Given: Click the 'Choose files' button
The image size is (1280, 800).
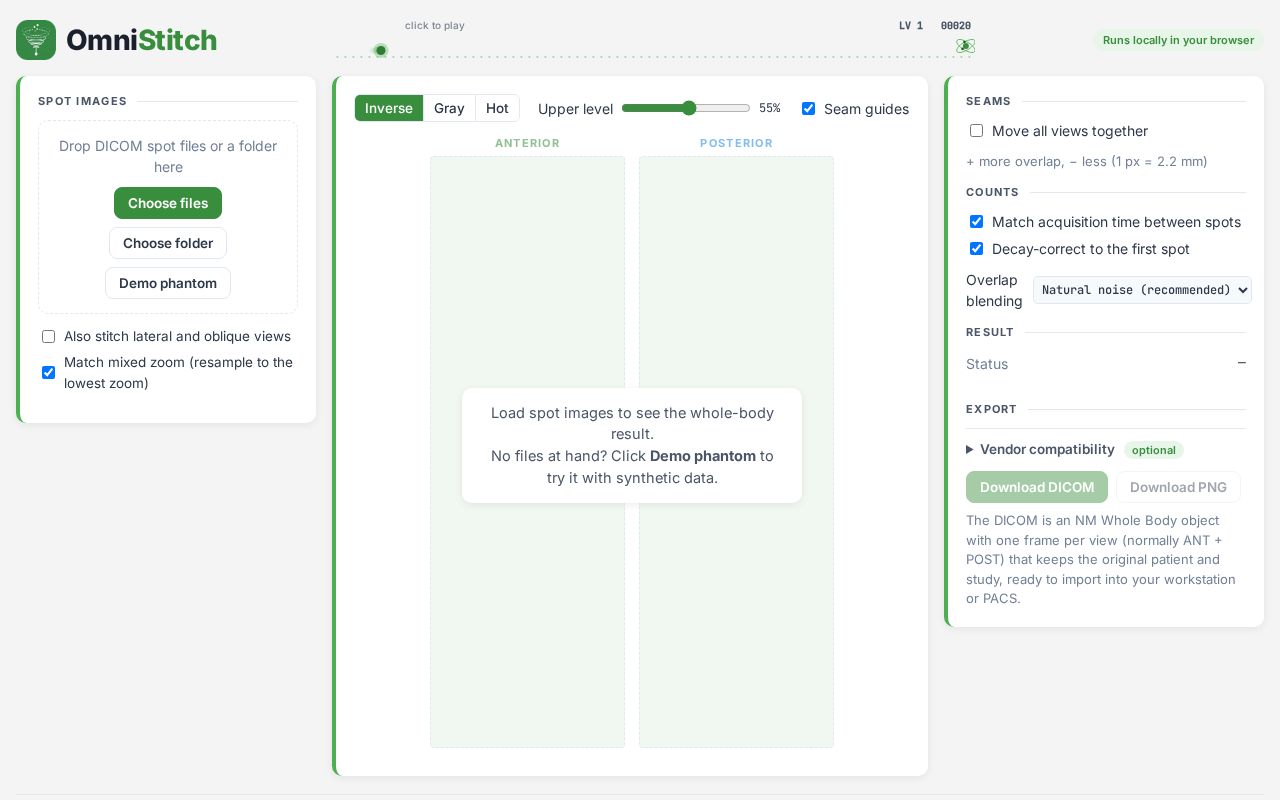Looking at the screenshot, I should (x=168, y=203).
